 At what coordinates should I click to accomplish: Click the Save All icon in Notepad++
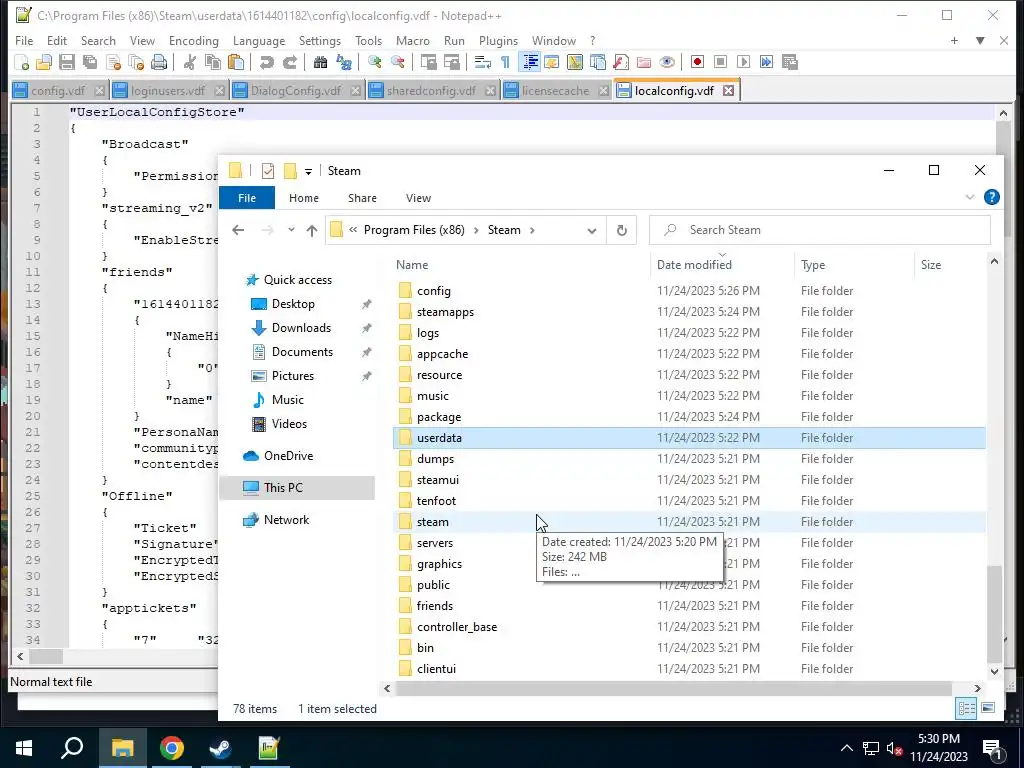(x=90, y=62)
